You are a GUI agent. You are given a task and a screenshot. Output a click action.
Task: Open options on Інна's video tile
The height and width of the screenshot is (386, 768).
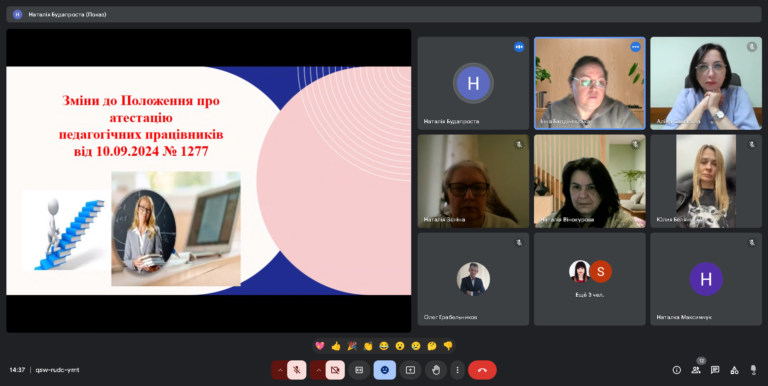(635, 47)
